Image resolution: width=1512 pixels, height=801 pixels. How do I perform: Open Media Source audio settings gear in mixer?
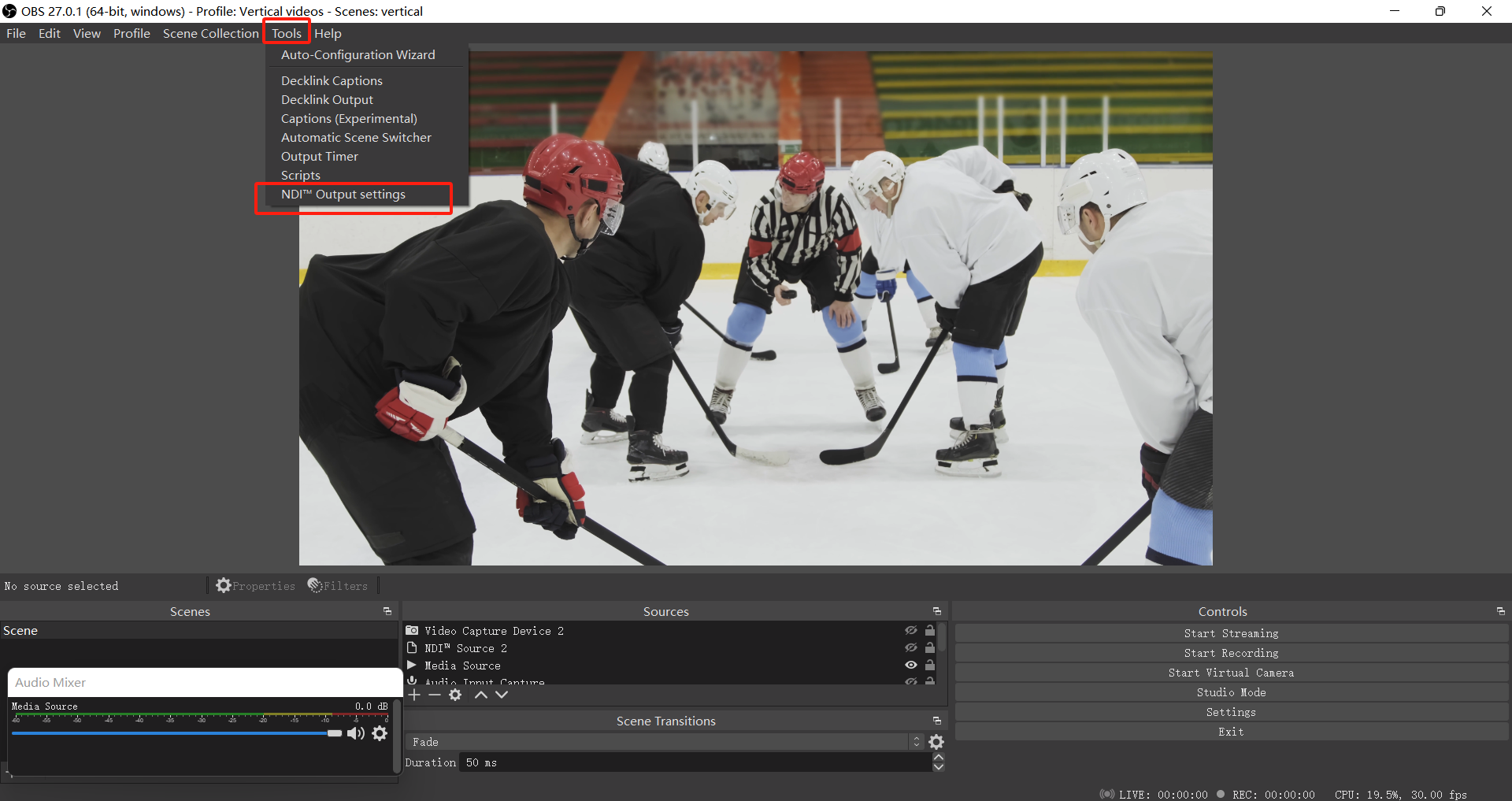380,733
